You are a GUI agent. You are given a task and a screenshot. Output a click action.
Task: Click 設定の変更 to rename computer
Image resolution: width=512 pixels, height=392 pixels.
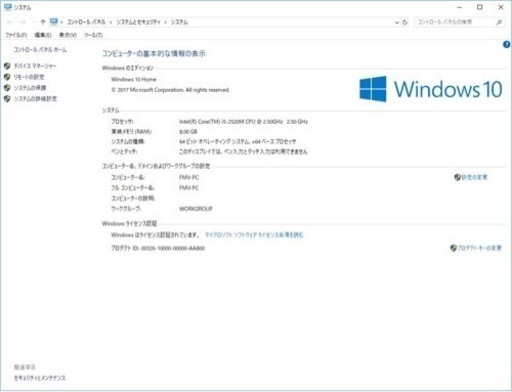tap(474, 177)
